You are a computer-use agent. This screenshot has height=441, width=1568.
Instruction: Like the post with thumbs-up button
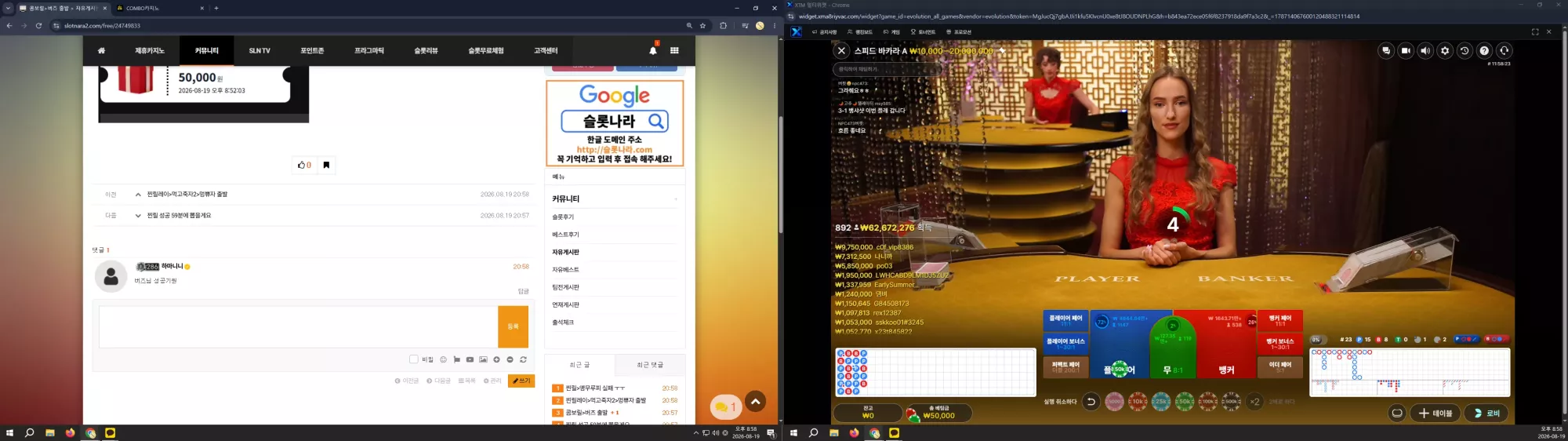pyautogui.click(x=304, y=165)
